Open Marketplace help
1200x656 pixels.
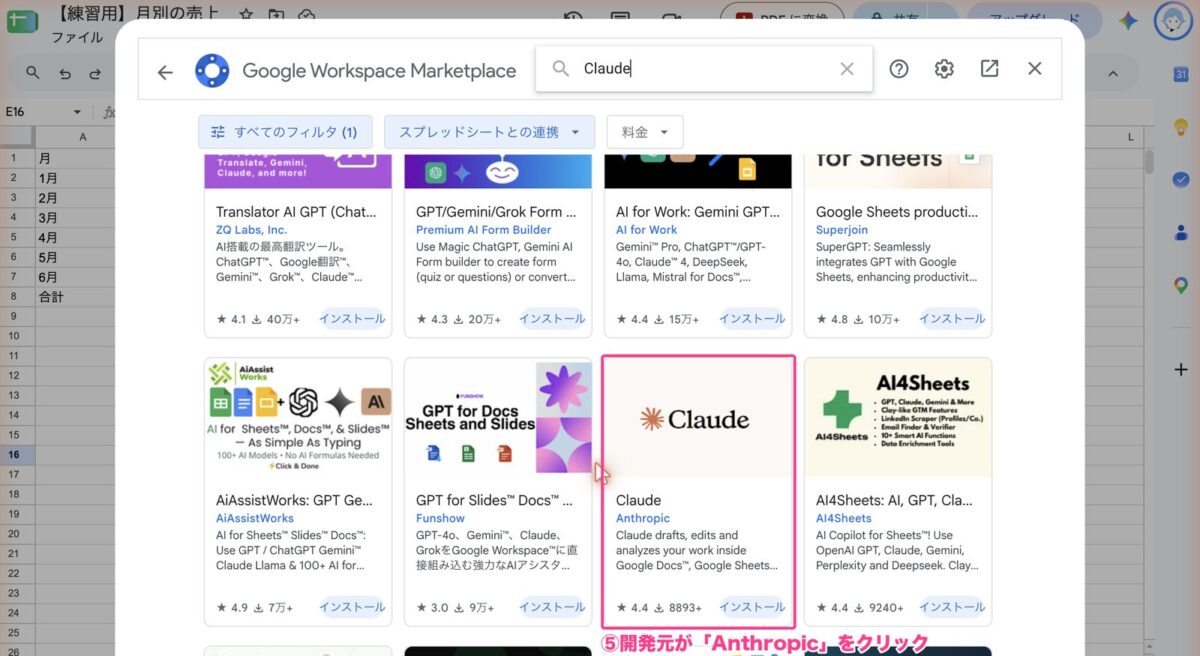(x=899, y=69)
